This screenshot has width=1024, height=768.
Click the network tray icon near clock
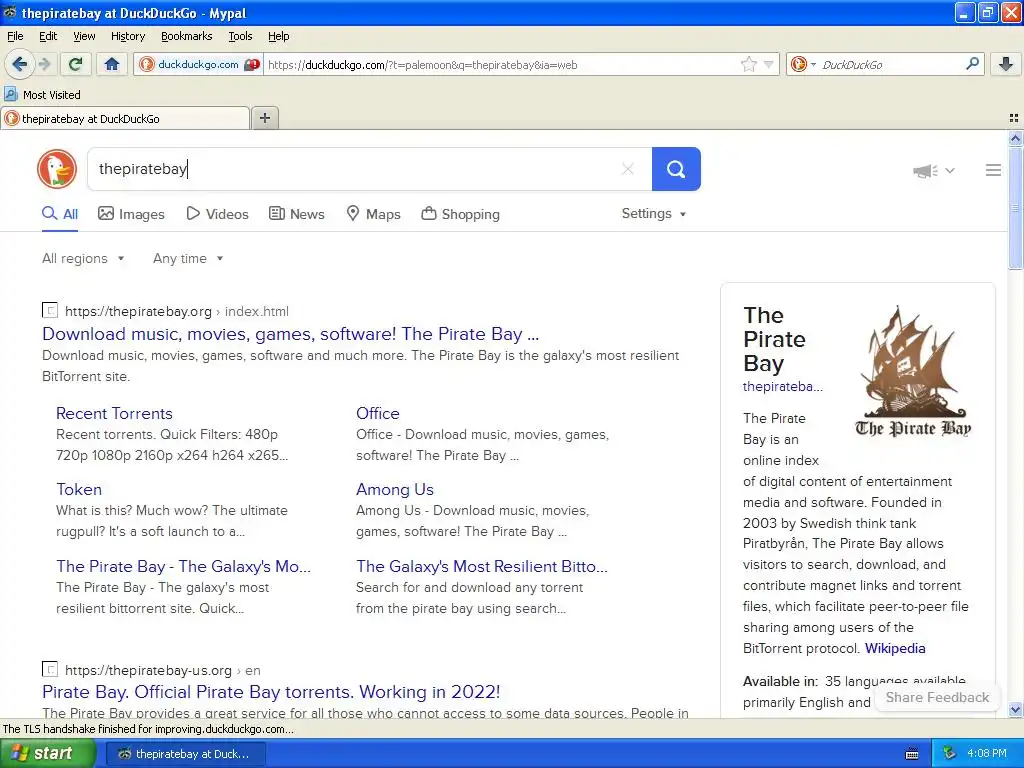click(949, 754)
